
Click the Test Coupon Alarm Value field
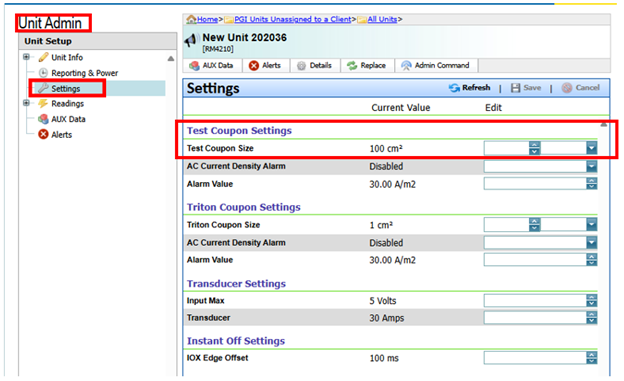tap(535, 184)
